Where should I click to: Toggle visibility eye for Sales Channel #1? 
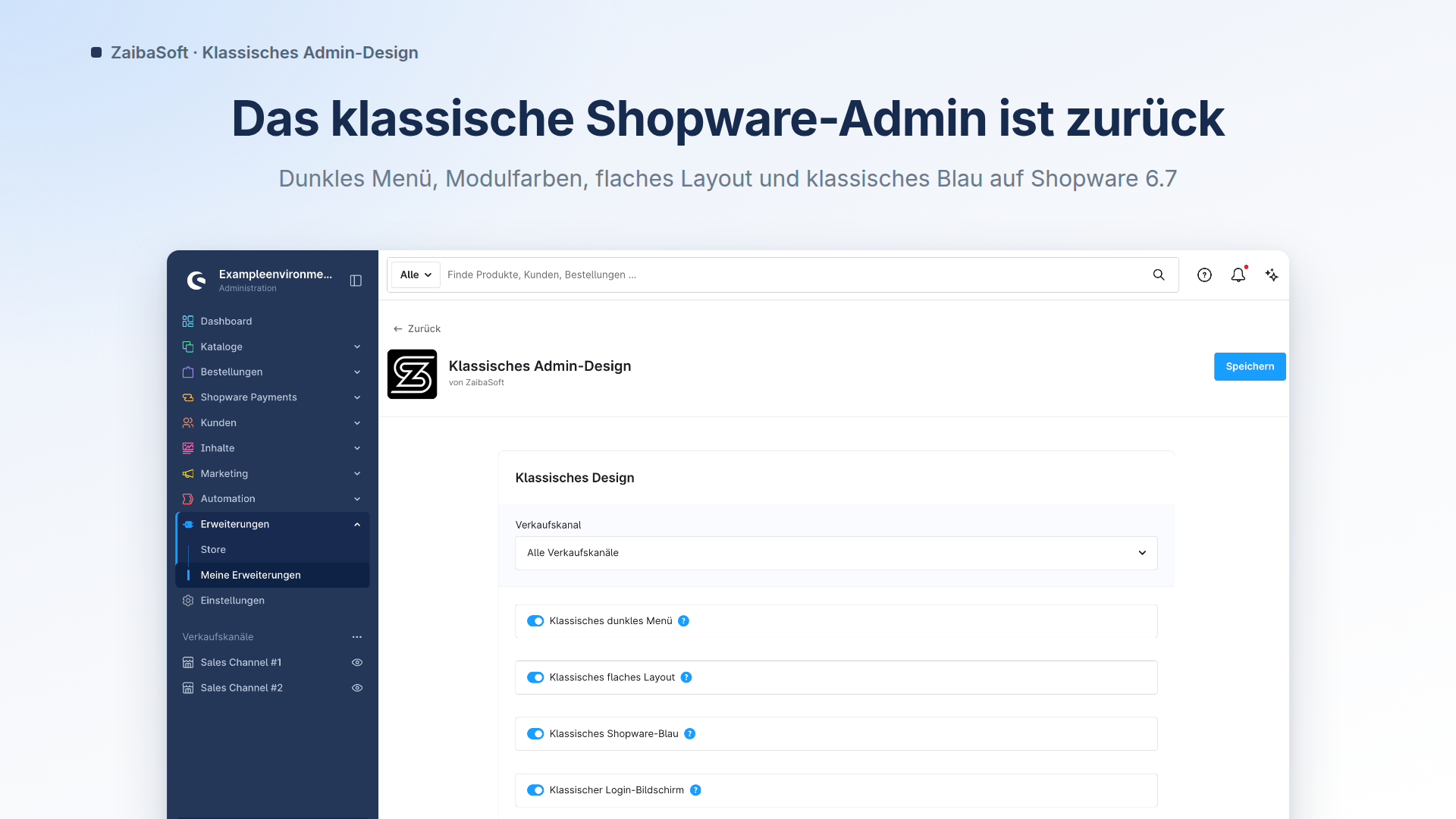pyautogui.click(x=357, y=663)
